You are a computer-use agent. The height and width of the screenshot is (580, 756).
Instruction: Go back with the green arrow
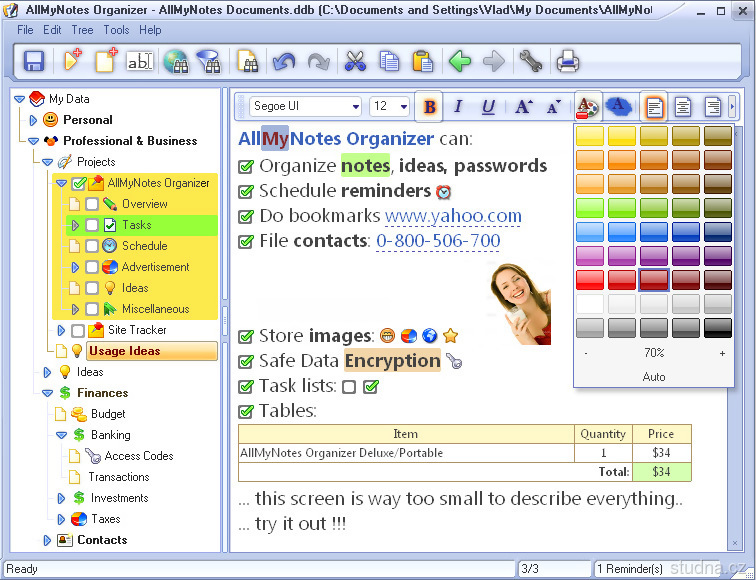[x=460, y=62]
